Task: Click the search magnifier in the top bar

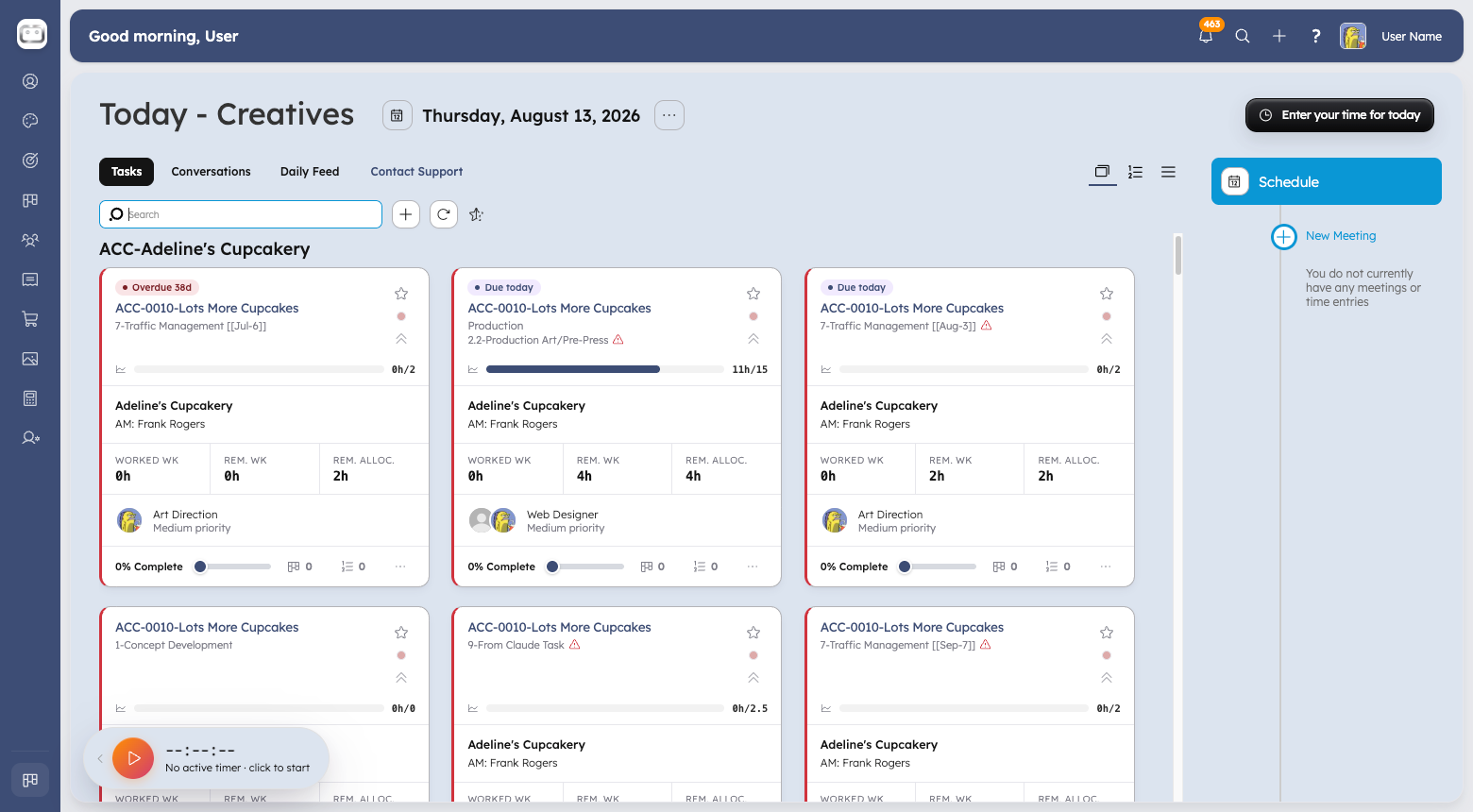Action: click(x=1243, y=36)
